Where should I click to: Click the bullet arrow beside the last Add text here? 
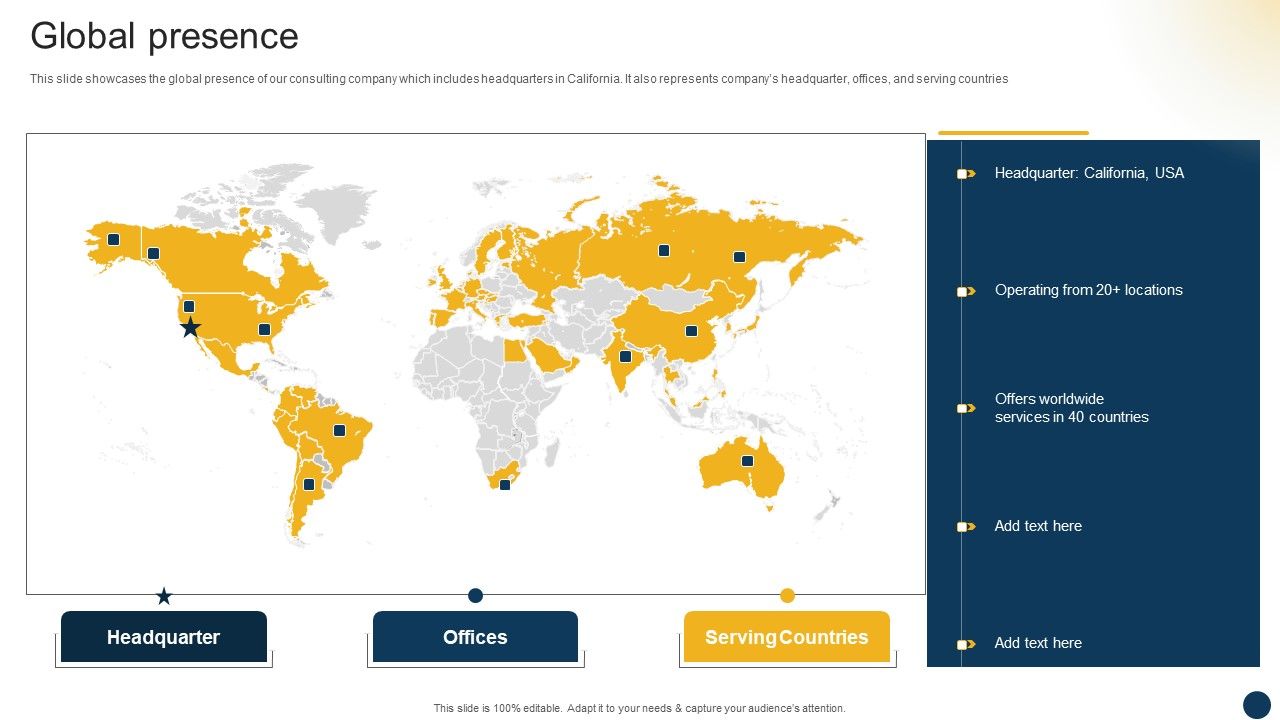[x=966, y=645]
